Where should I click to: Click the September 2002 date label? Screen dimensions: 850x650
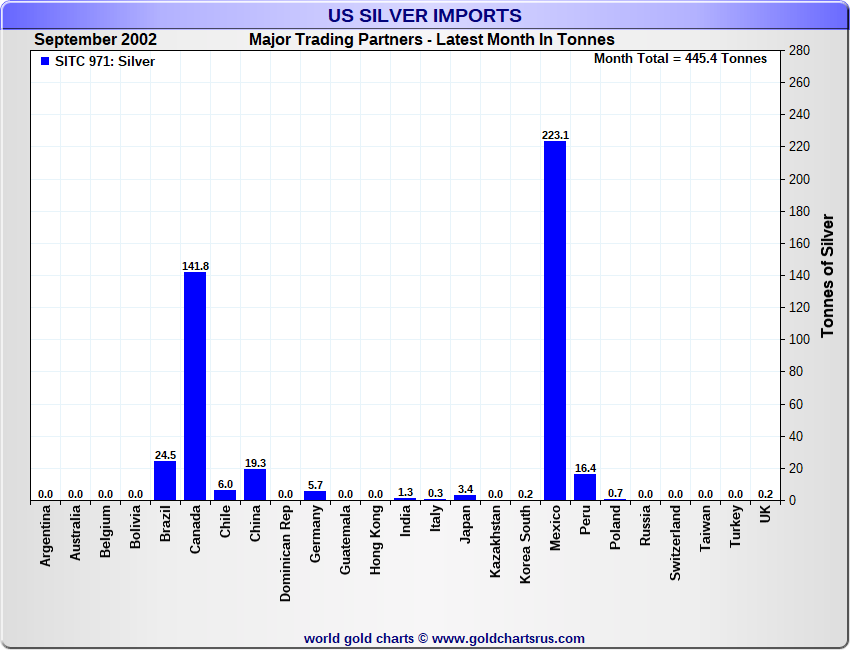(x=95, y=40)
